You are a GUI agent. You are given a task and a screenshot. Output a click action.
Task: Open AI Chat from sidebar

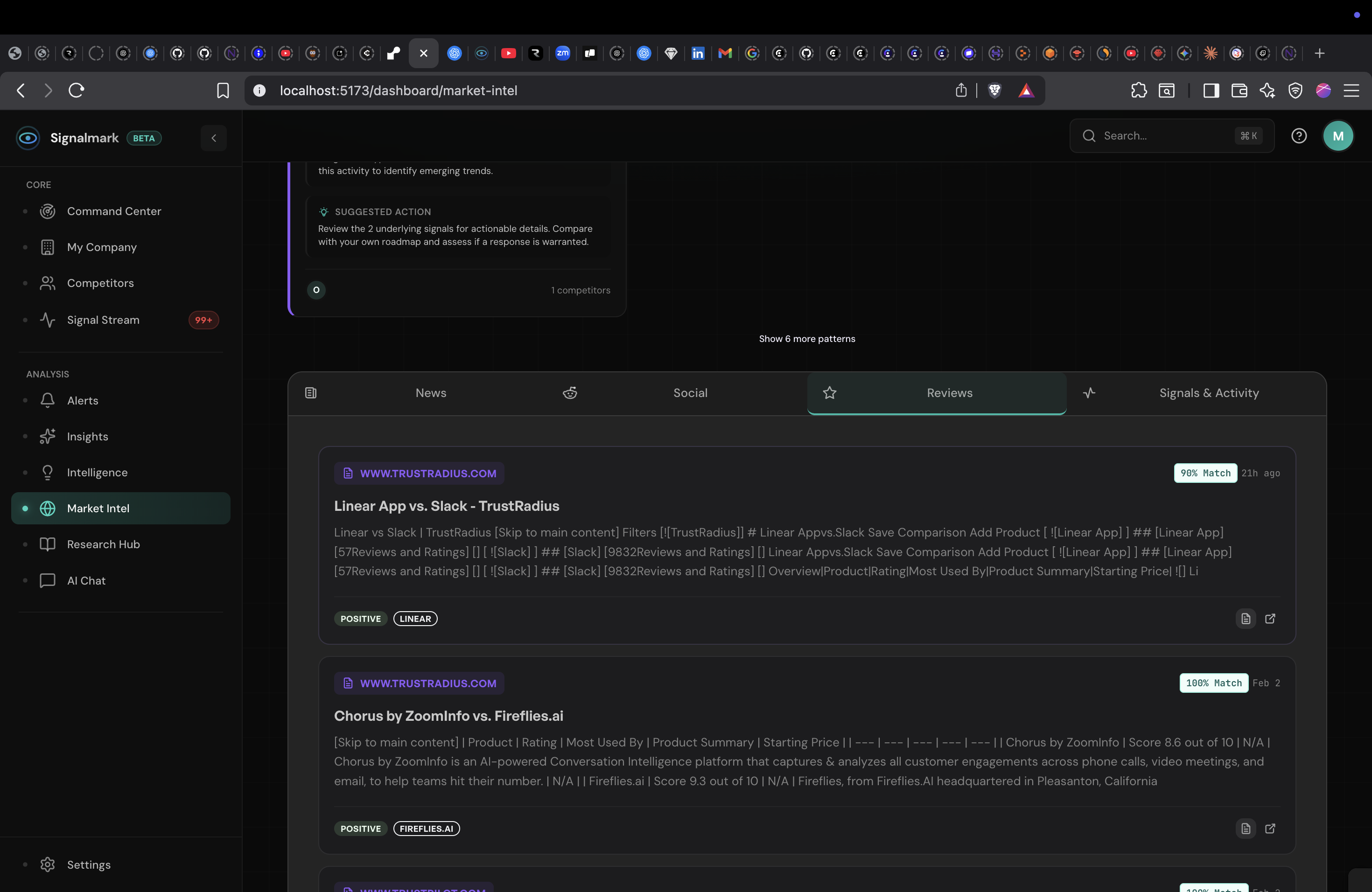click(x=86, y=580)
